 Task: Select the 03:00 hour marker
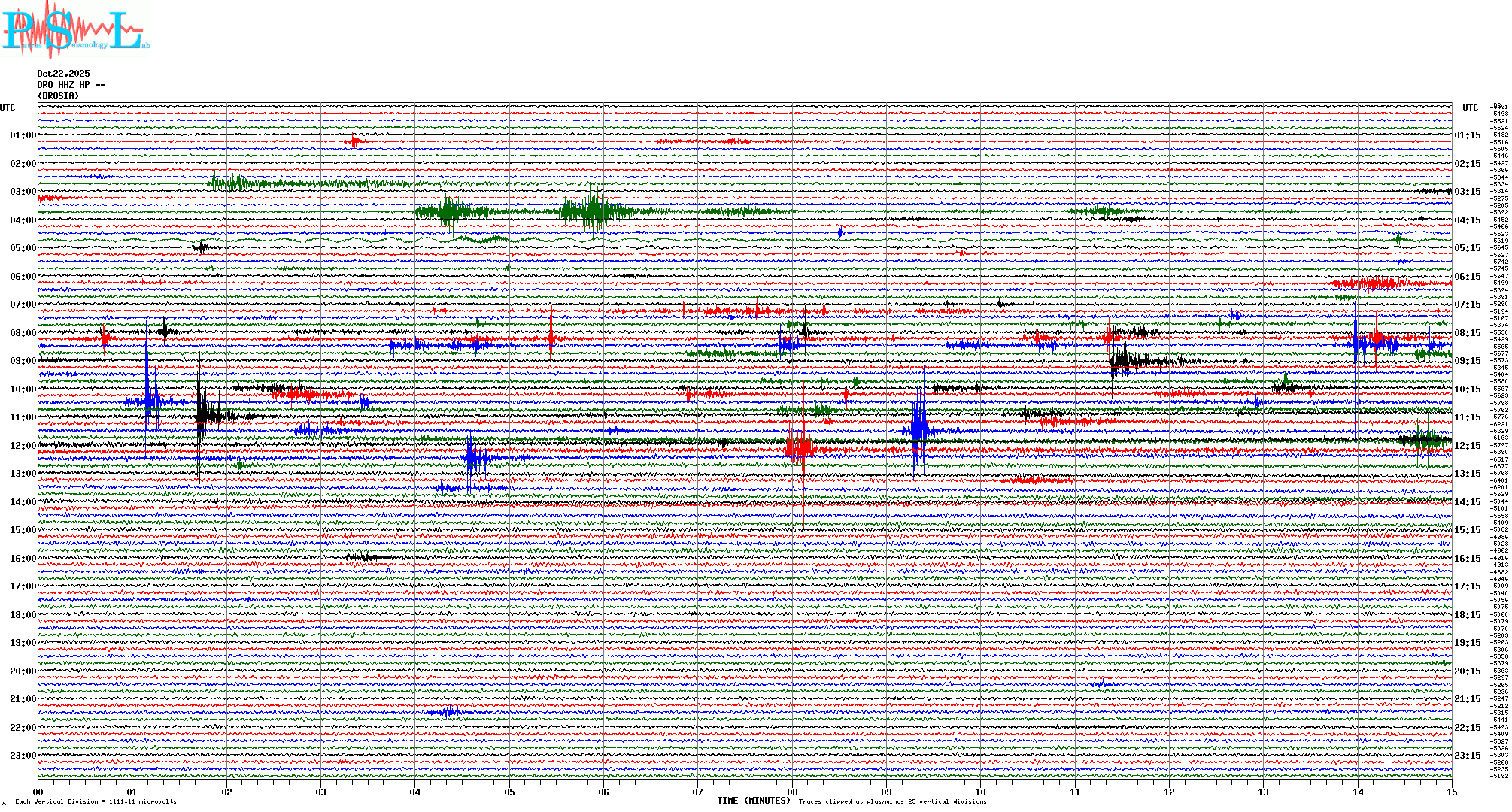coord(23,192)
